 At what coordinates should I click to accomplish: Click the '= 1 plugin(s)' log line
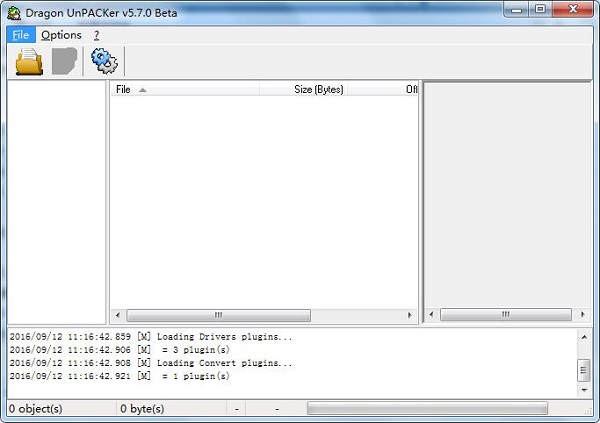119,376
